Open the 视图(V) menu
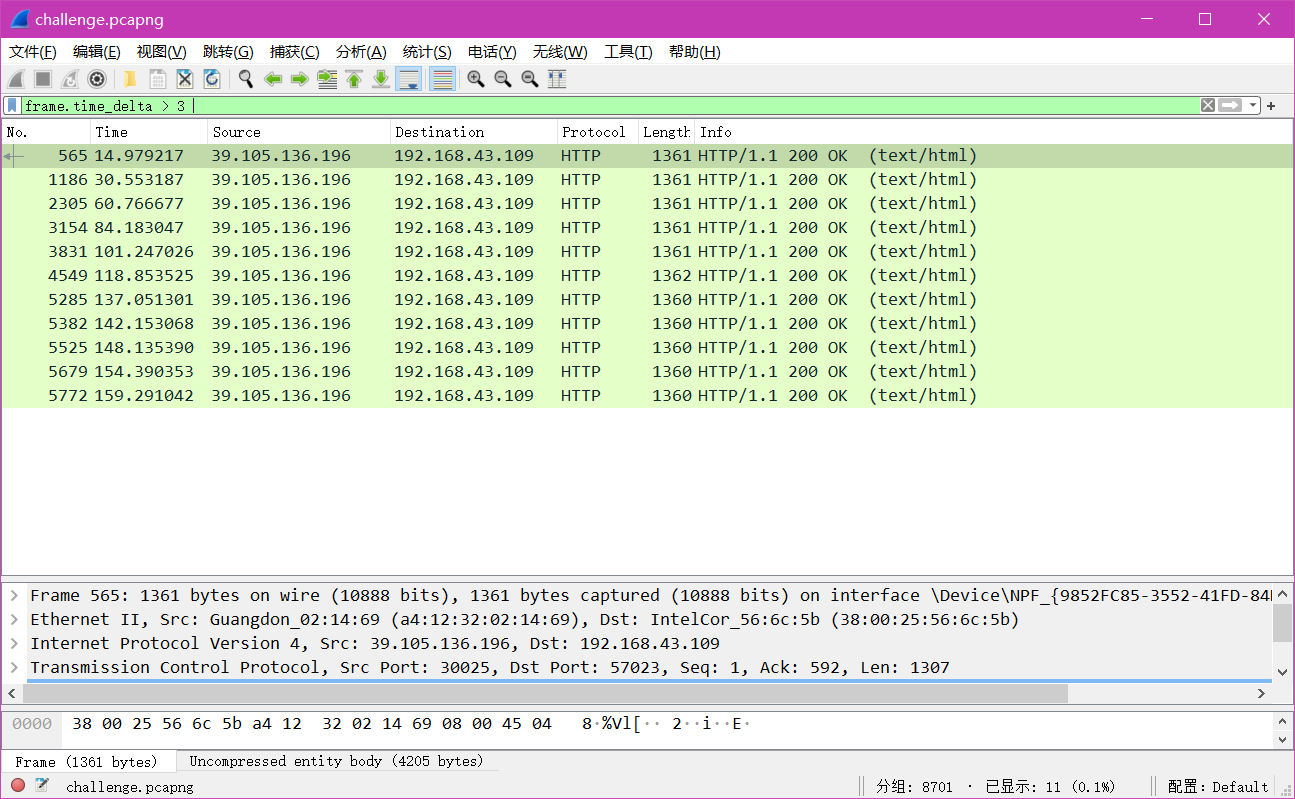 (x=162, y=52)
